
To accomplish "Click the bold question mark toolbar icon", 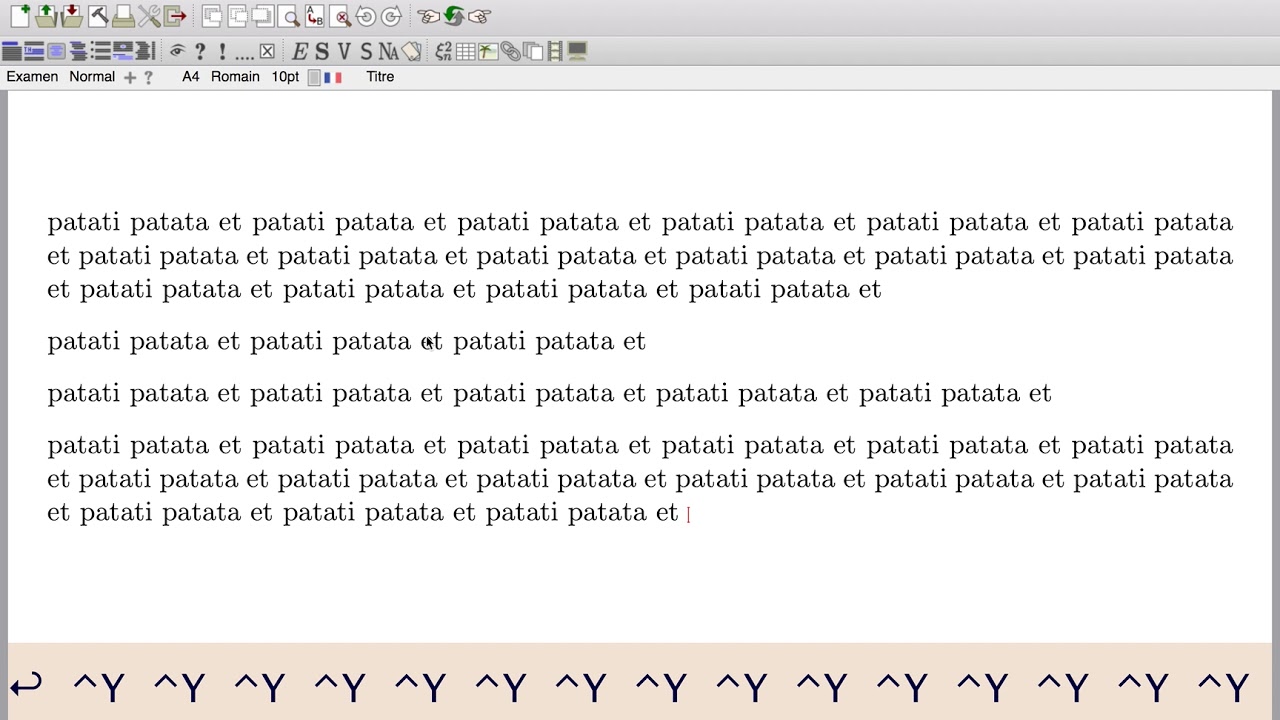I will [x=200, y=51].
